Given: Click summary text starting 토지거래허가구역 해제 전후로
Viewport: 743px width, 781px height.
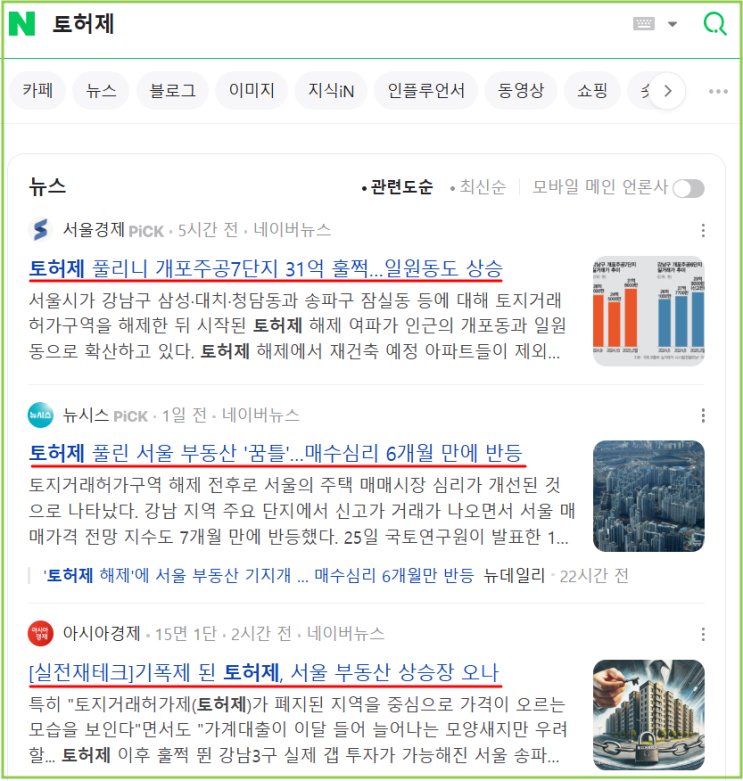Looking at the screenshot, I should point(302,511).
